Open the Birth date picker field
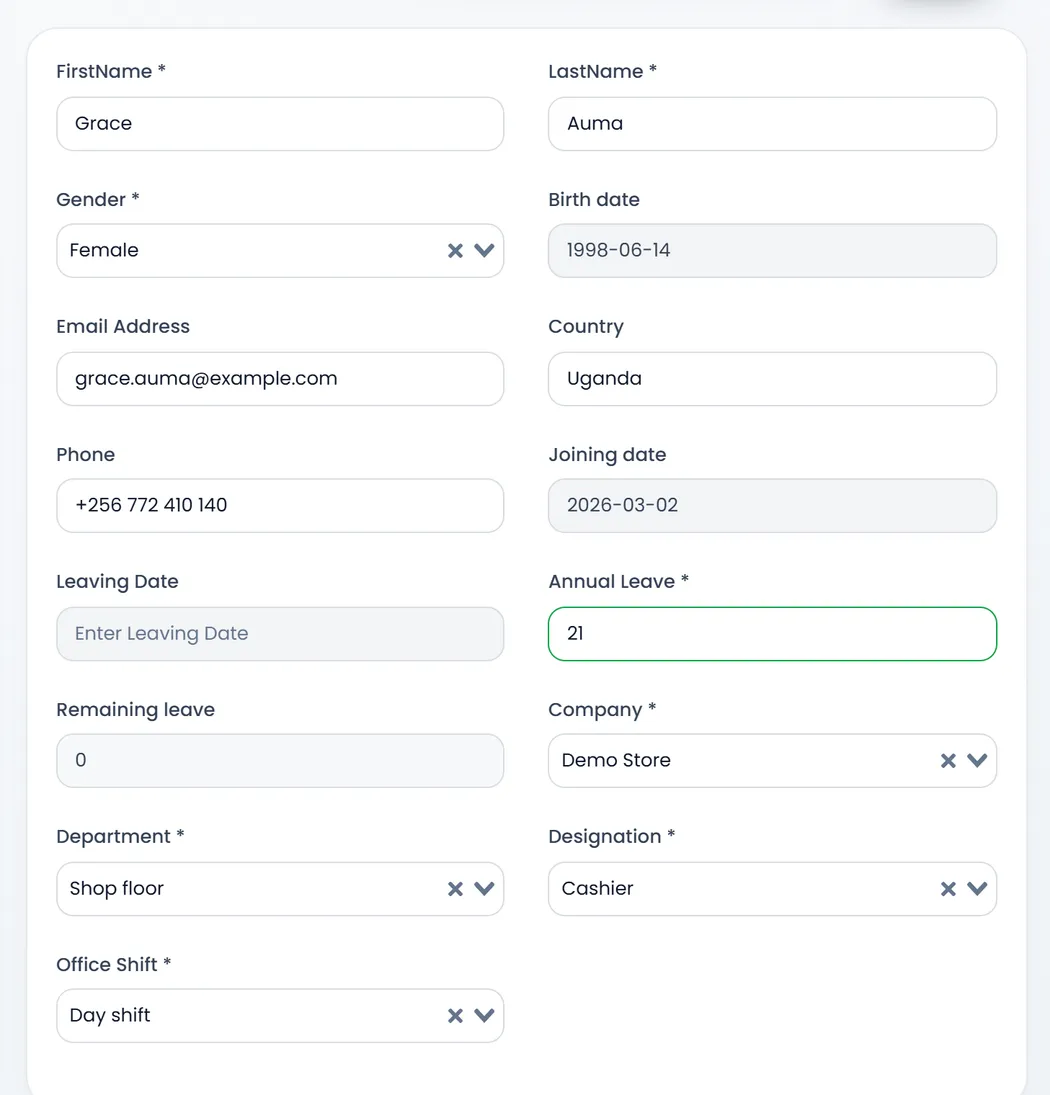The height and width of the screenshot is (1095, 1050). [772, 251]
